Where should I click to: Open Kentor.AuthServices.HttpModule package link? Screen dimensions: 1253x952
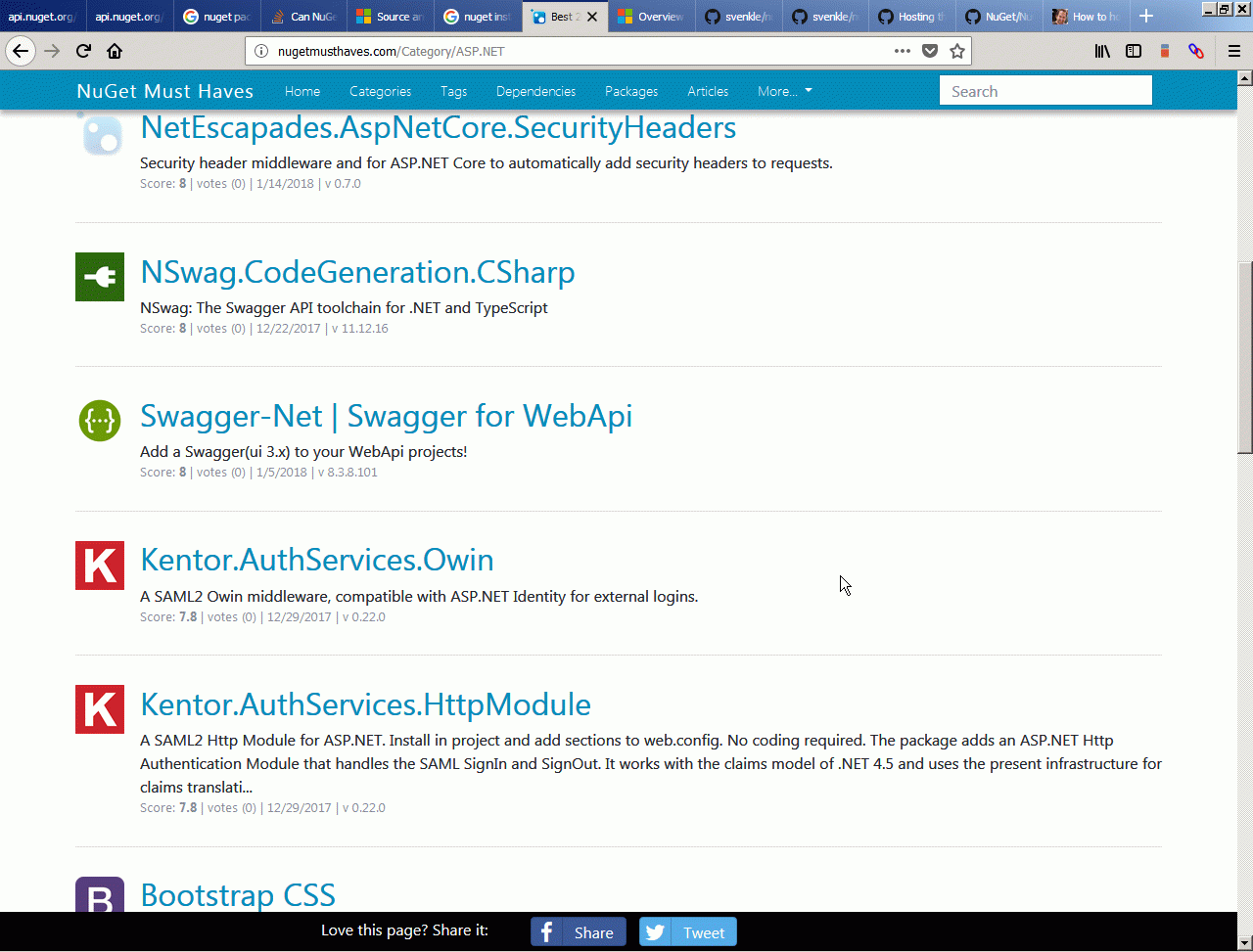[x=366, y=704]
